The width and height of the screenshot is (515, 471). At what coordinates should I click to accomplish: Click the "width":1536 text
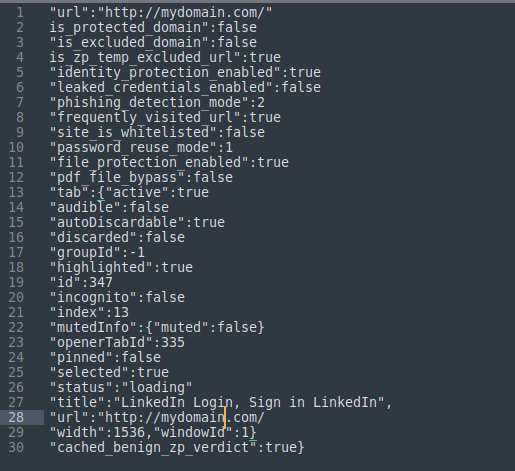click(97, 432)
